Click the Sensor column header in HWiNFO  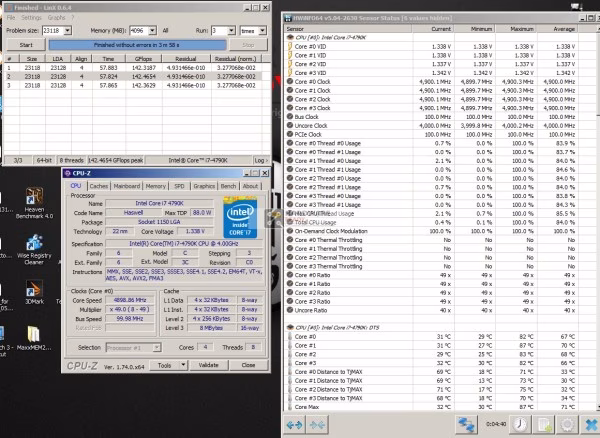[x=348, y=29]
